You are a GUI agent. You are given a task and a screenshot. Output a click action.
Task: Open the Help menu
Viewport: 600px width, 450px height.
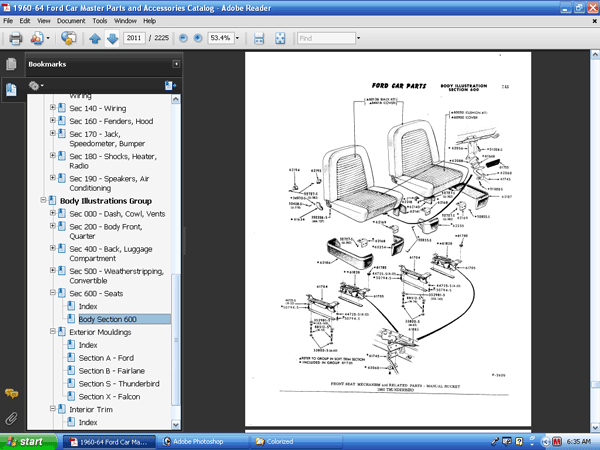click(x=150, y=21)
